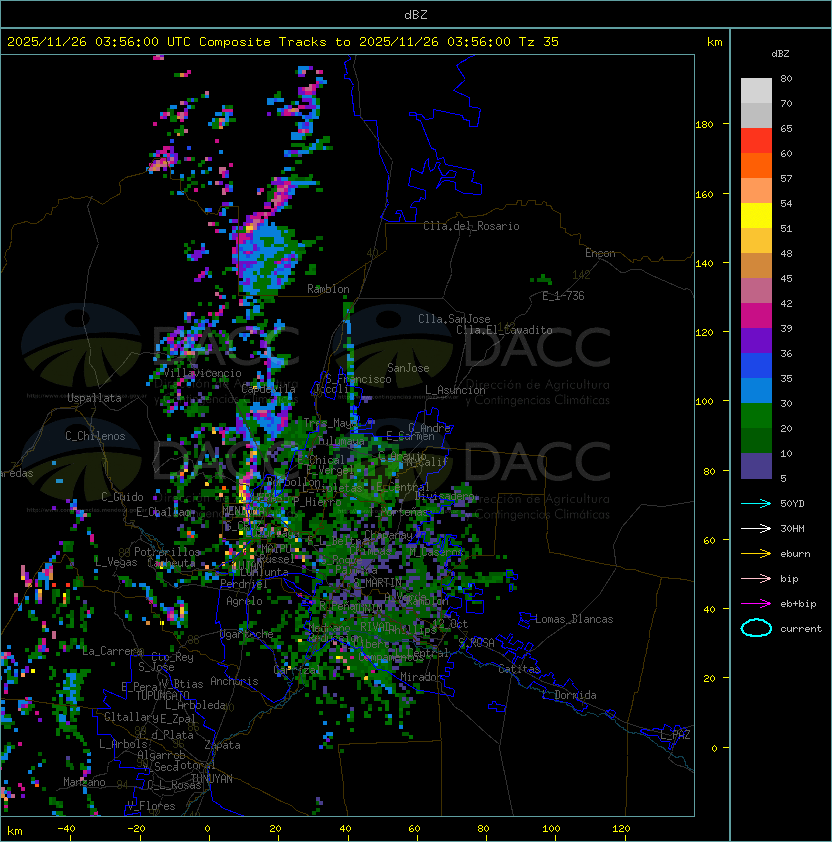The image size is (832, 842).
Task: Click the 'Zapata' map label
Action: point(222,745)
